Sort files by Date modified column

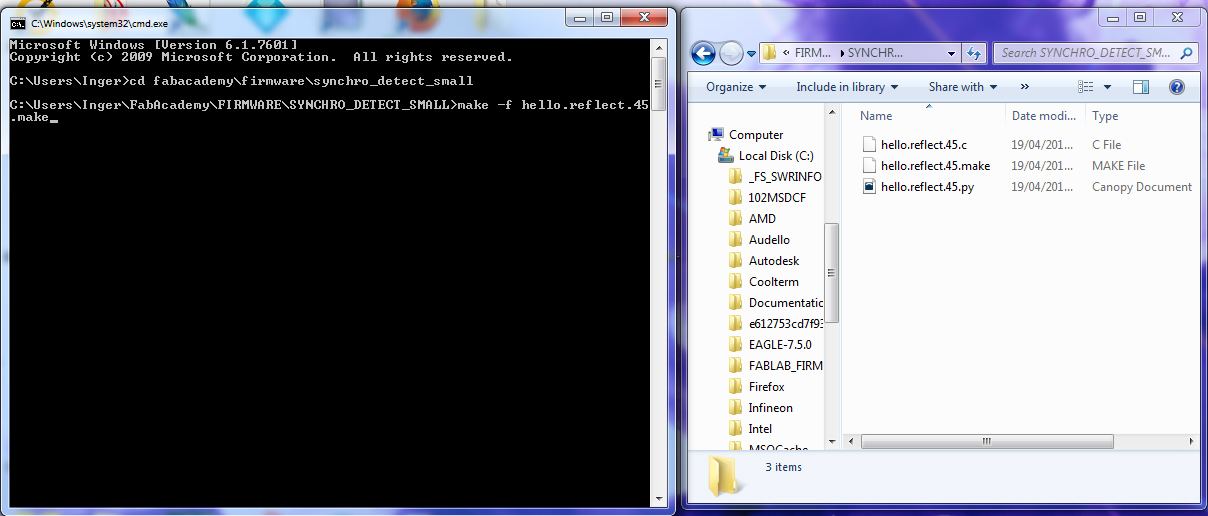point(1043,116)
